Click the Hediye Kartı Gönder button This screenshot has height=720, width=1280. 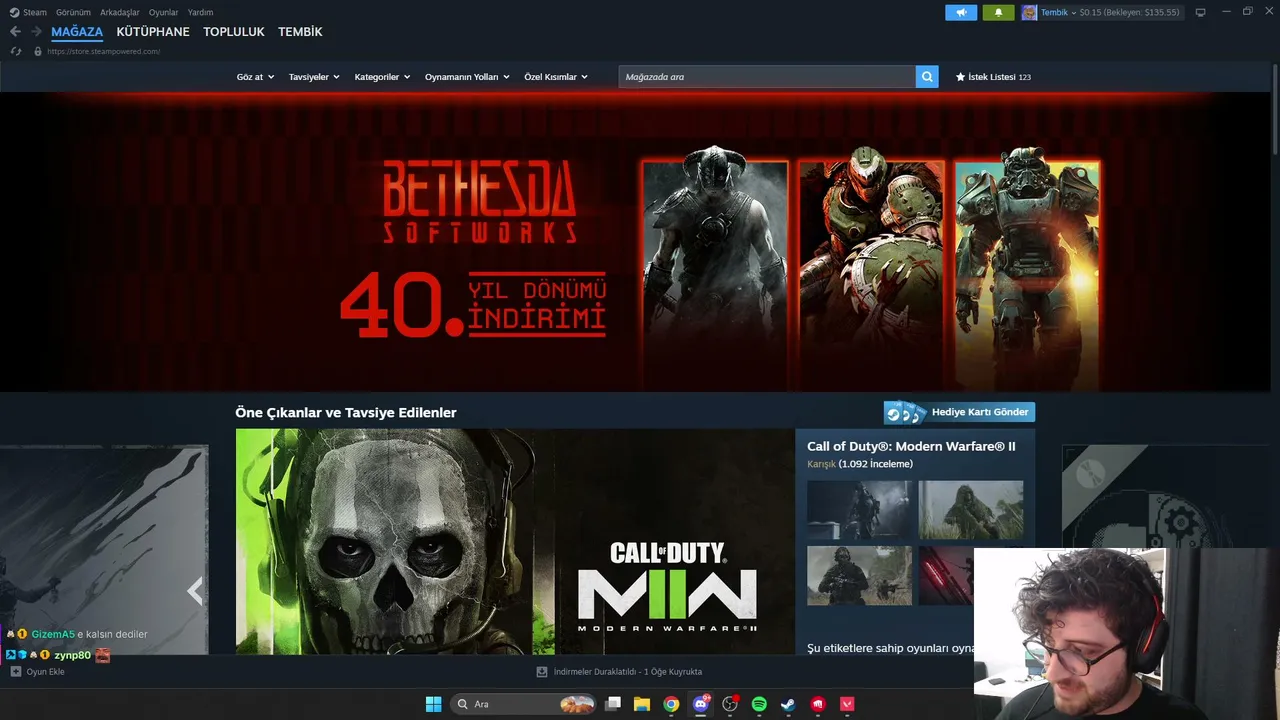pyautogui.click(x=959, y=412)
